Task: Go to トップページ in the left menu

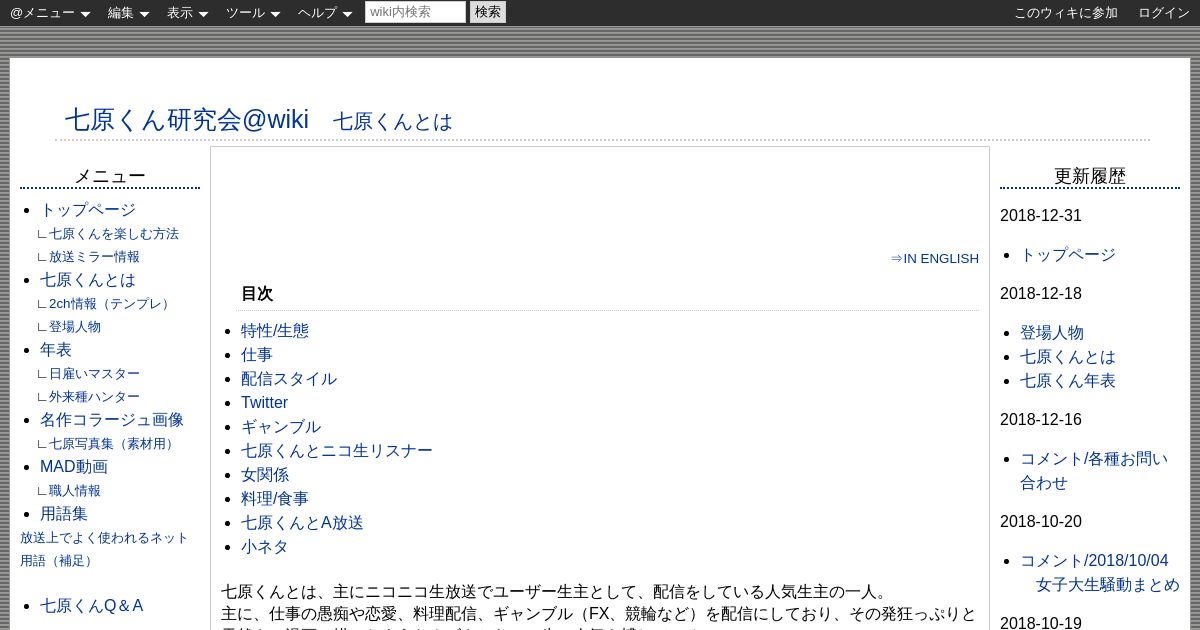Action: [x=88, y=210]
